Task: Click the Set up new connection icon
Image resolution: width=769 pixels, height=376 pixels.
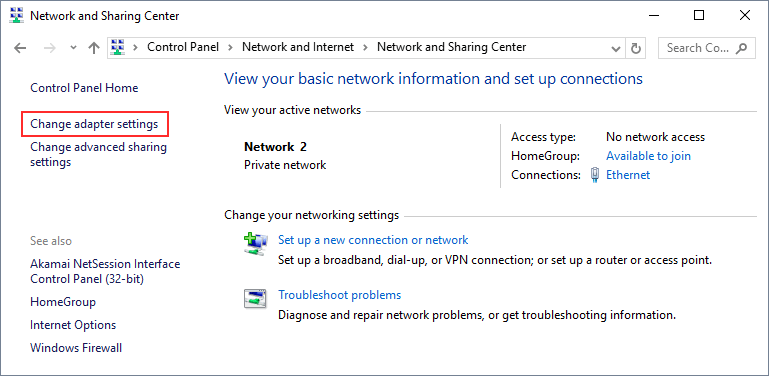Action: tap(255, 245)
